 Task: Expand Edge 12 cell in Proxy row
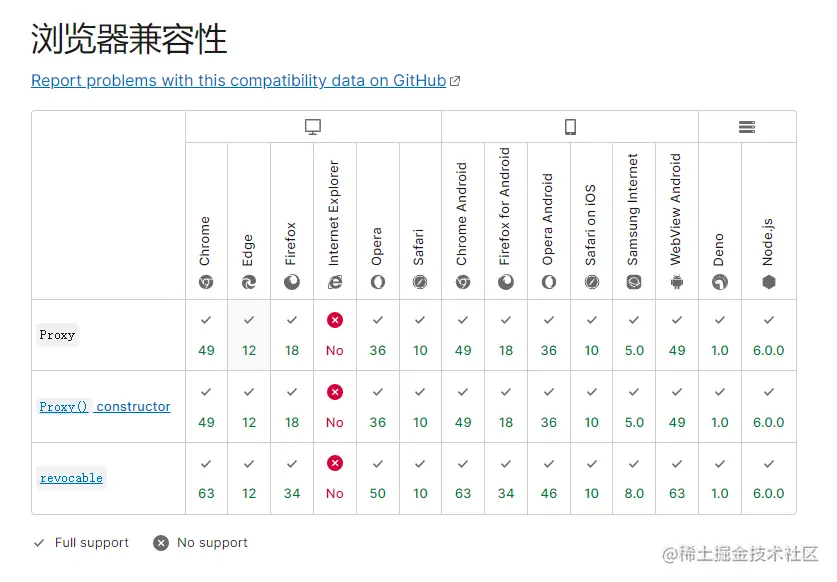(x=249, y=335)
